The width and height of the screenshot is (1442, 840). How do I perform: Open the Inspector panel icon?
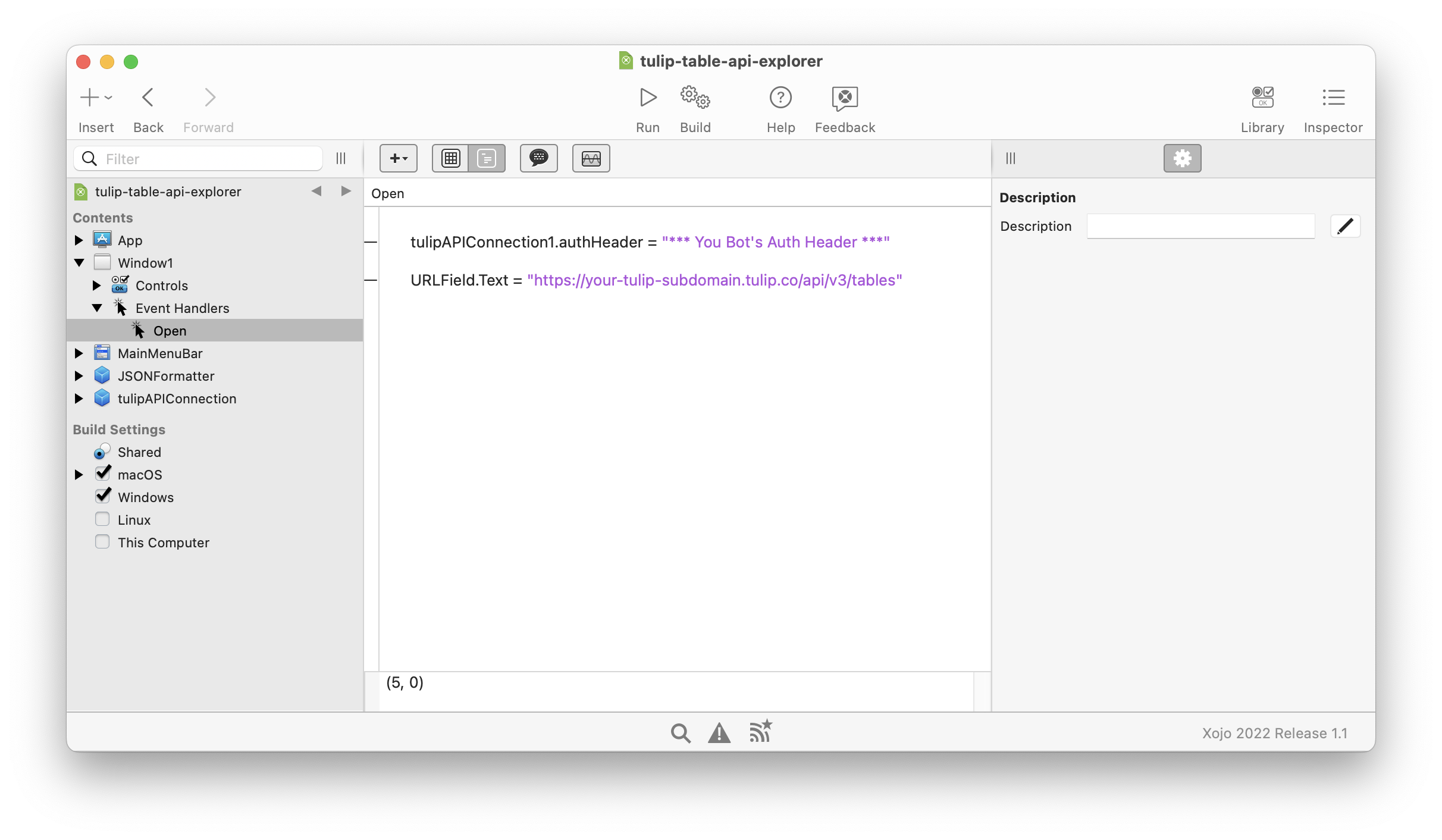pyautogui.click(x=1333, y=98)
